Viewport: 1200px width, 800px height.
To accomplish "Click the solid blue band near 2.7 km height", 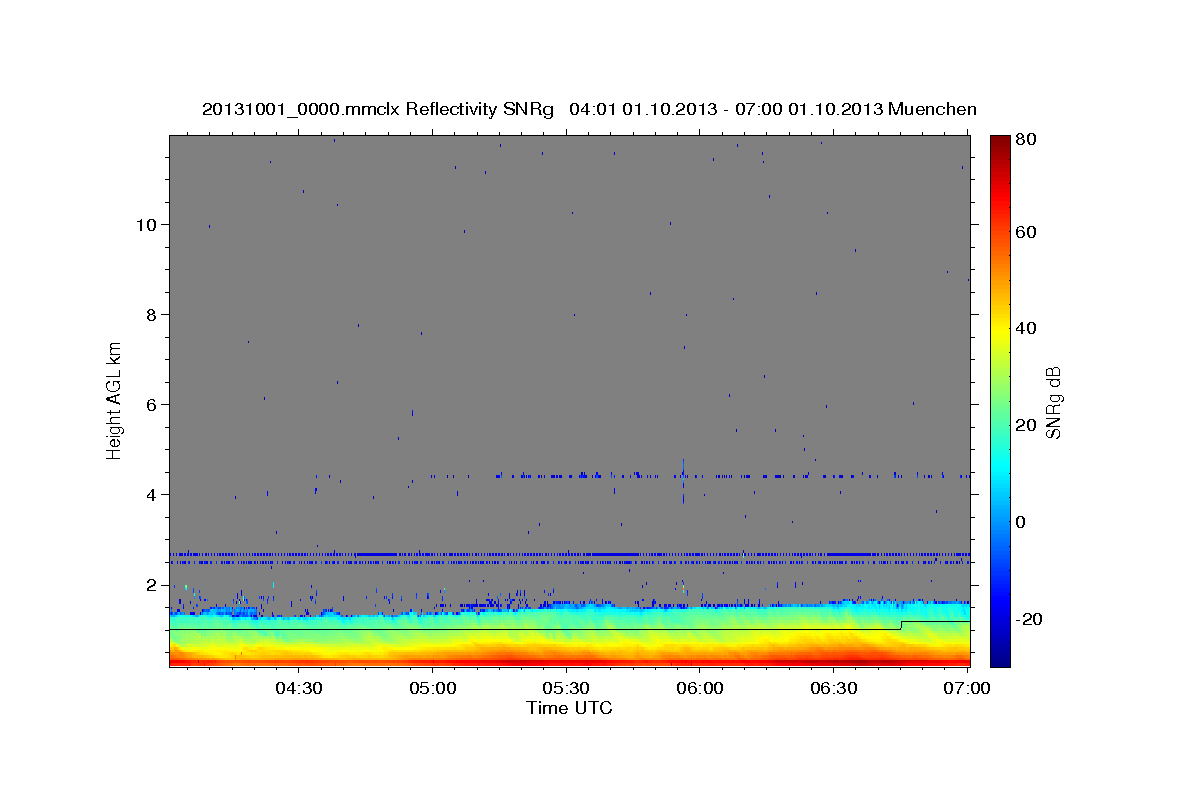I will tap(569, 554).
